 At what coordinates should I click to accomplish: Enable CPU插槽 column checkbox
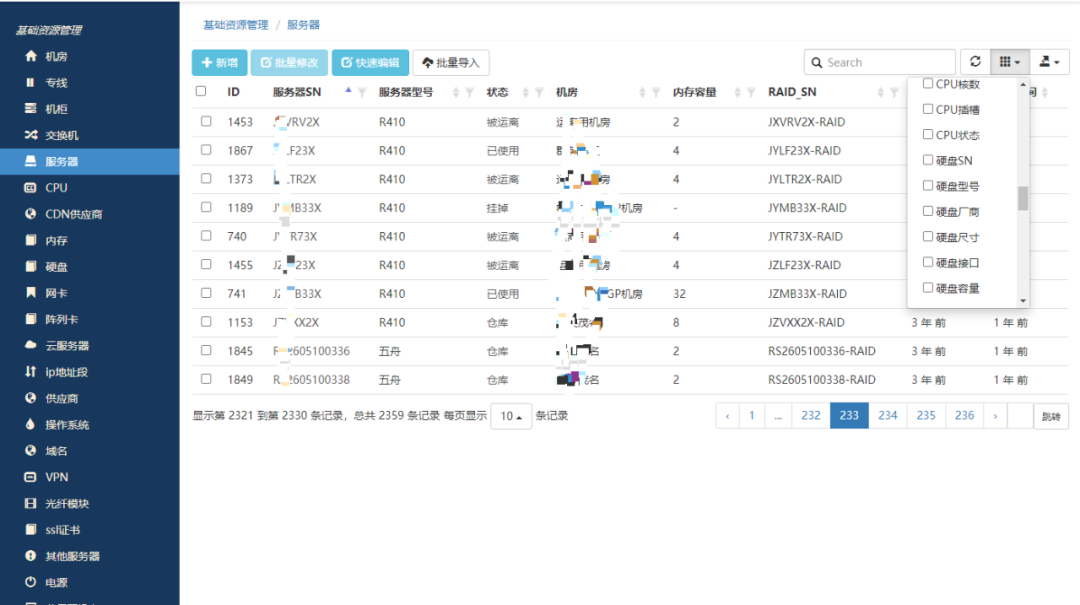pos(928,109)
